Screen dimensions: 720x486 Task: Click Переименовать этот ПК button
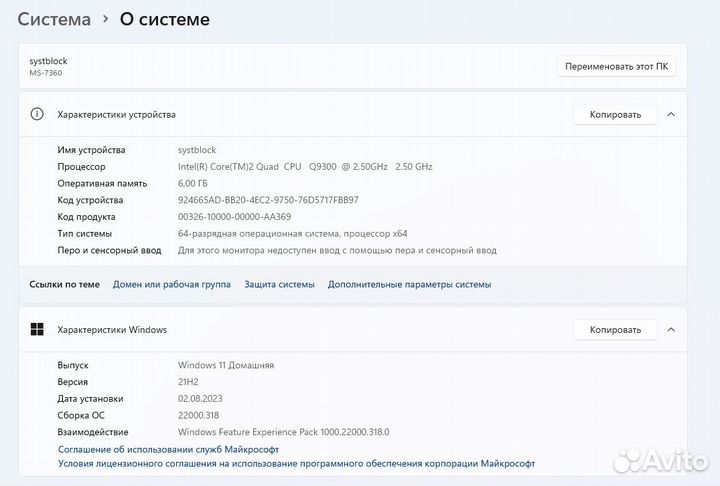616,67
